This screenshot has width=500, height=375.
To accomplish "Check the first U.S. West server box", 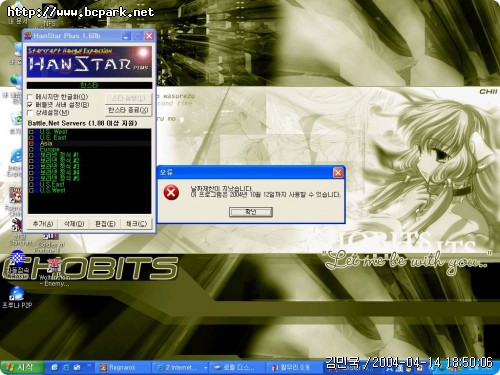I will pos(31,132).
